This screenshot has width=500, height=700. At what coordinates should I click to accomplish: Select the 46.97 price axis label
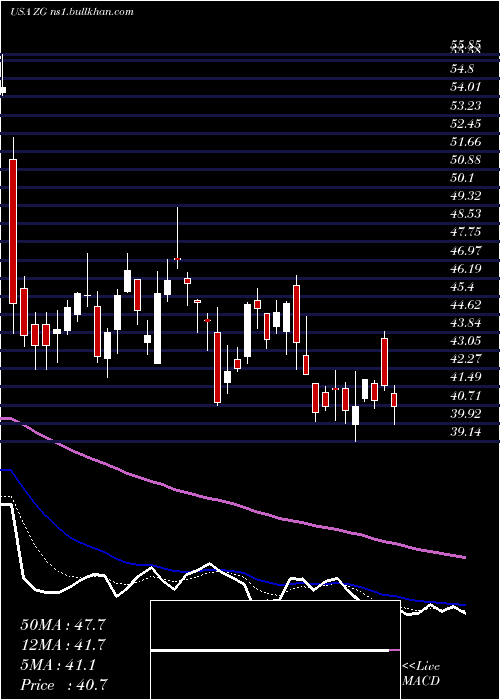pos(466,250)
